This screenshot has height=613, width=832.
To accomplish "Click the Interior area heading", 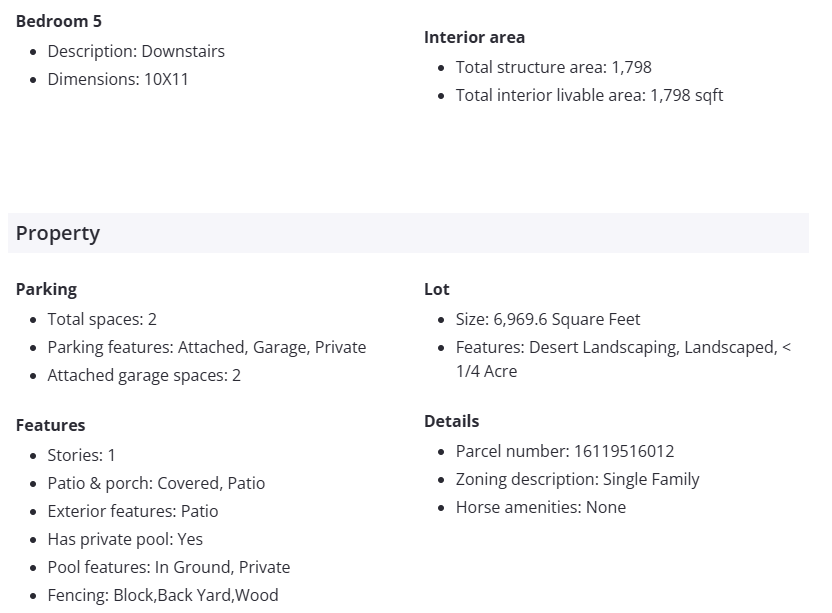I will click(474, 37).
